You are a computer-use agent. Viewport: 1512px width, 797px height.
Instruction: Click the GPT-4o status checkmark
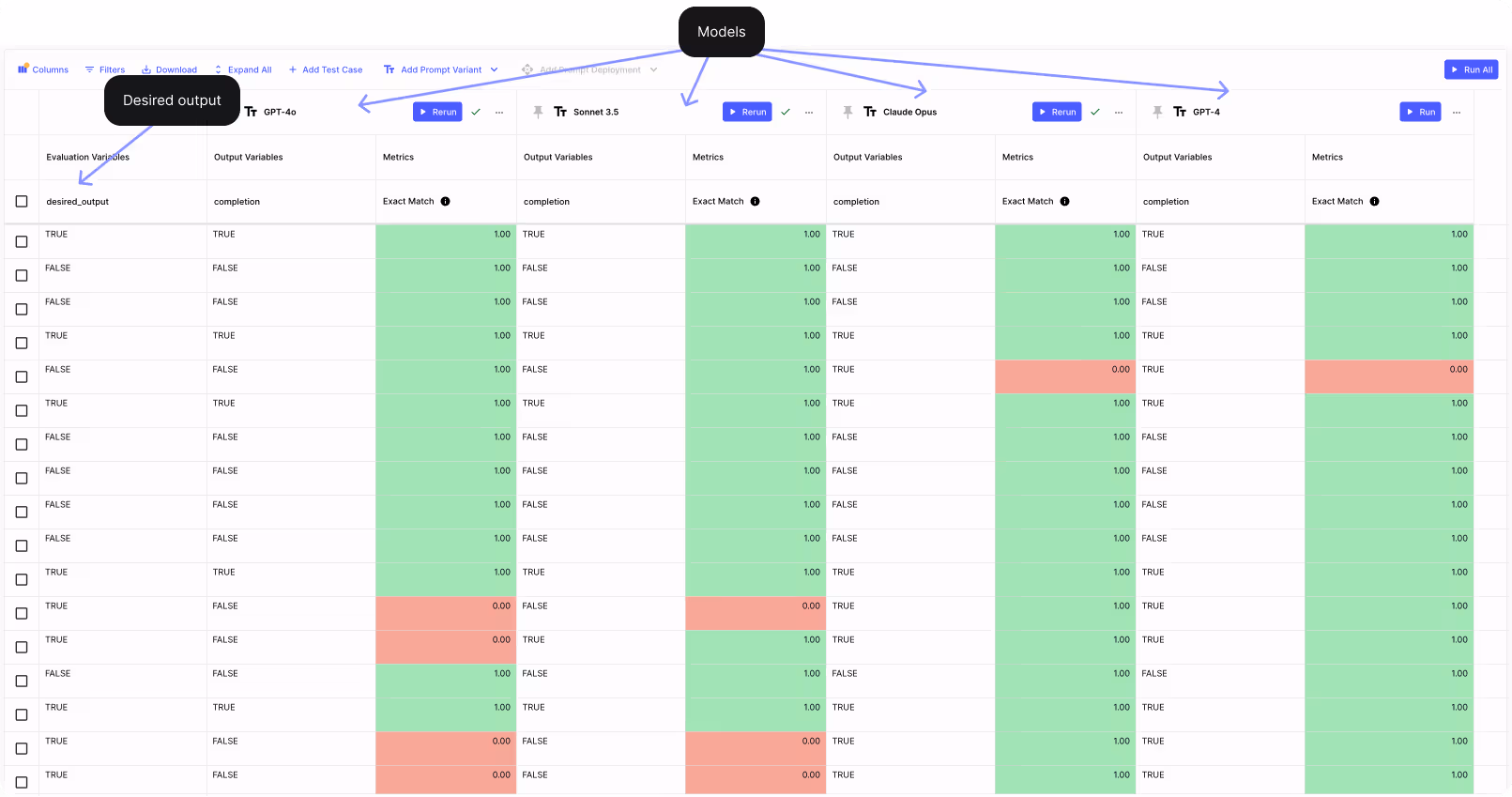(x=476, y=112)
